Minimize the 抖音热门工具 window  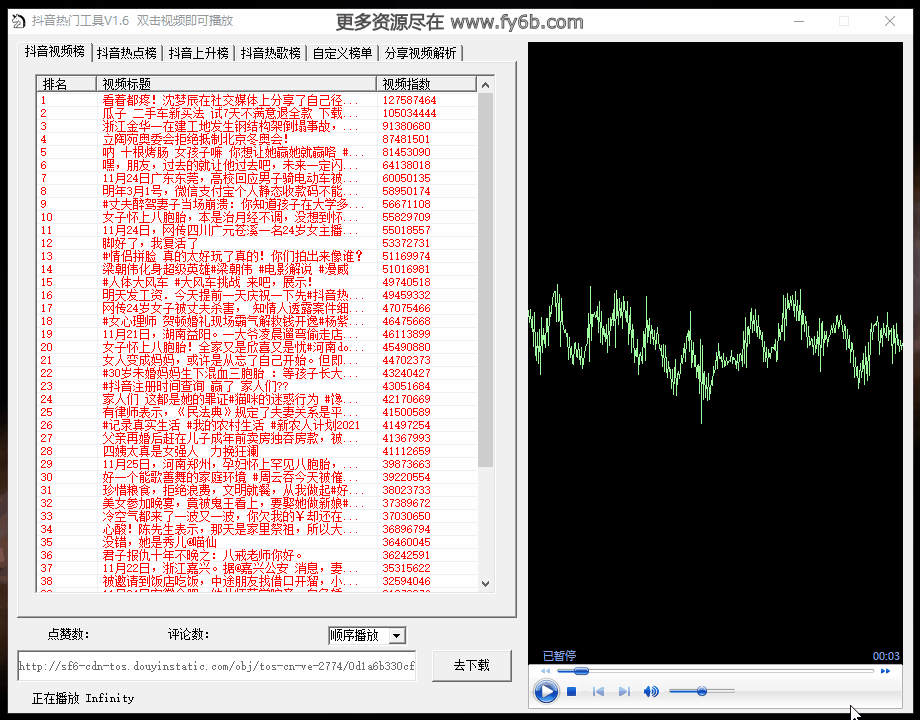(799, 21)
